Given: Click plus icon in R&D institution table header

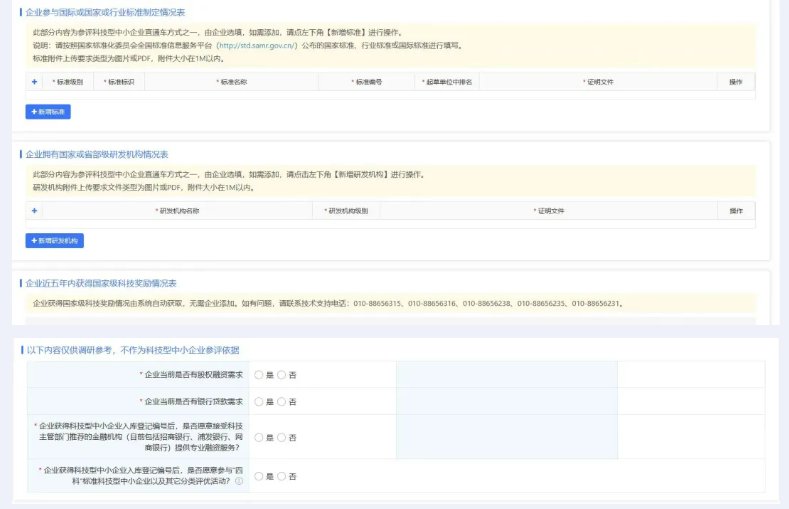Looking at the screenshot, I should tap(34, 211).
